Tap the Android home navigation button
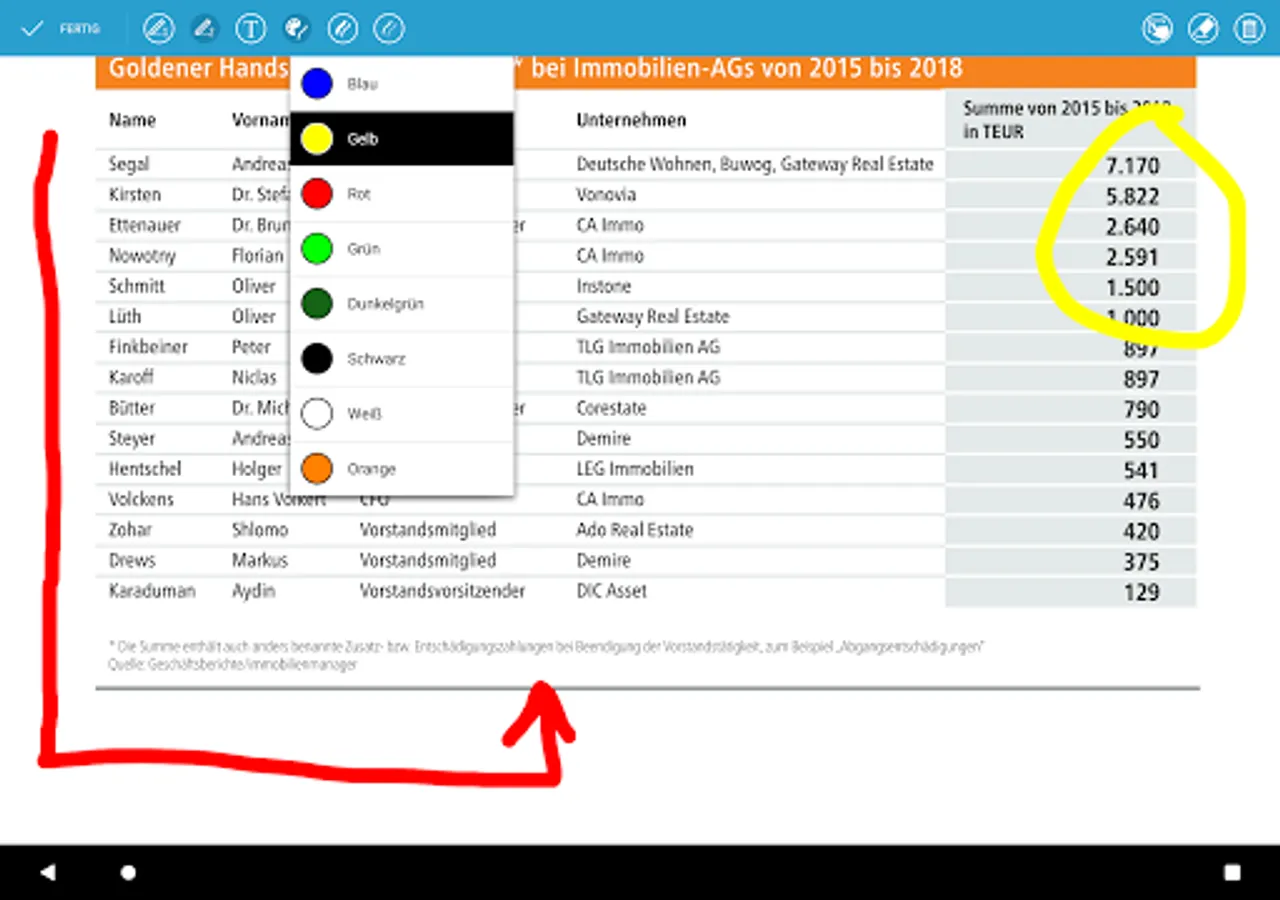 point(128,872)
